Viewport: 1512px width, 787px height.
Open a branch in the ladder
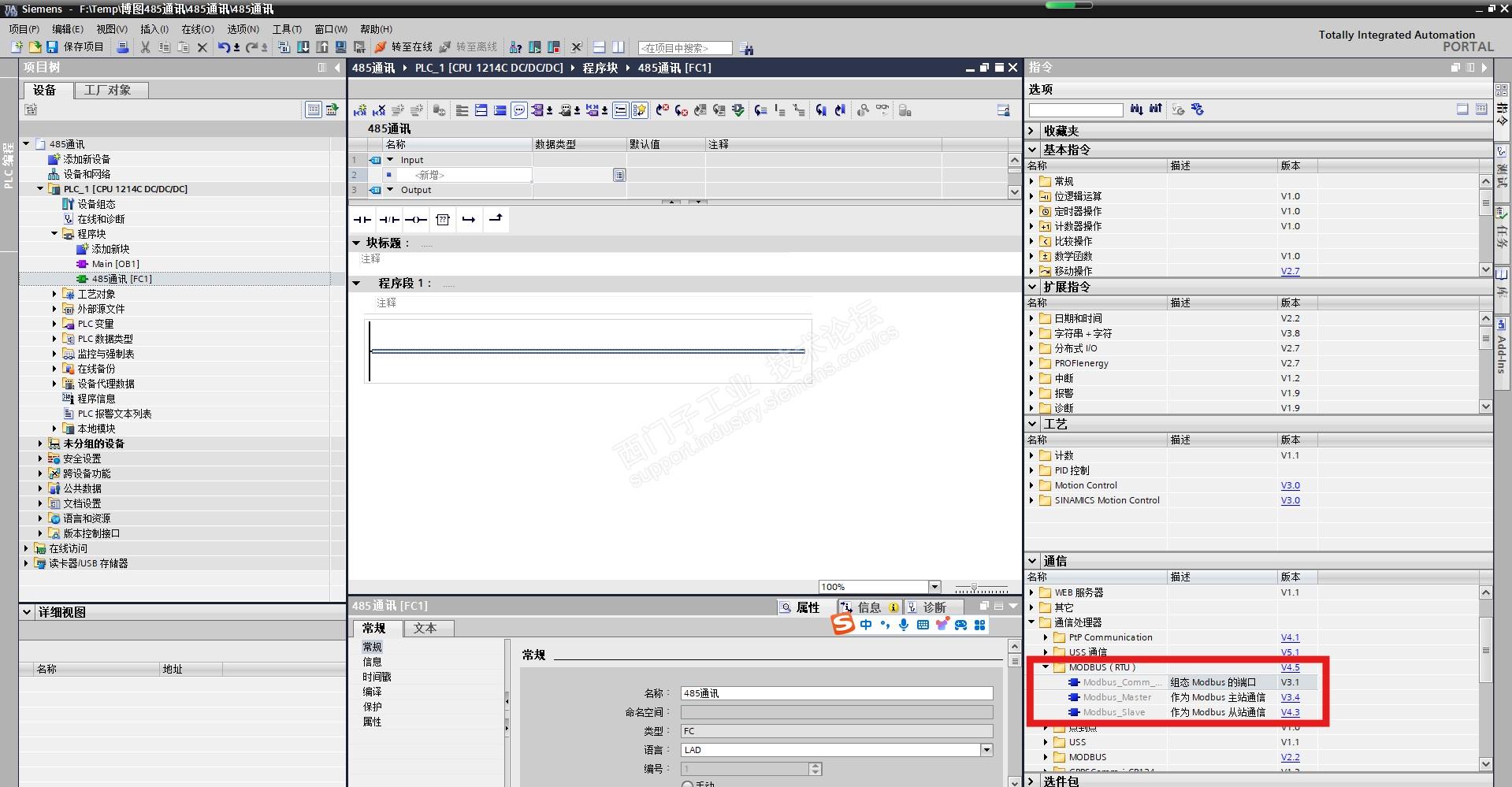pos(469,220)
